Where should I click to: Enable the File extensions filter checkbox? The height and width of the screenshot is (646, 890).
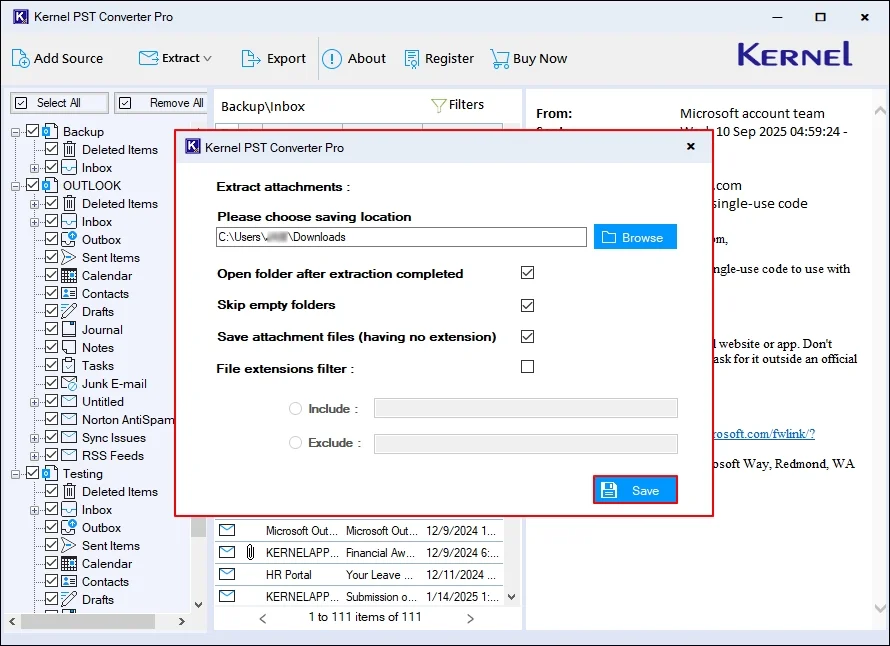coord(527,367)
